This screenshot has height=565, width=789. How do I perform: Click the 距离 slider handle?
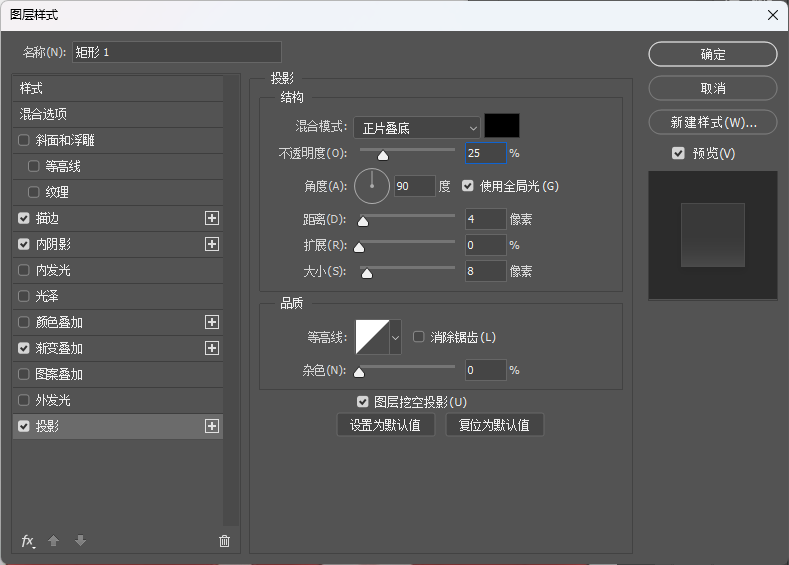[x=363, y=221]
